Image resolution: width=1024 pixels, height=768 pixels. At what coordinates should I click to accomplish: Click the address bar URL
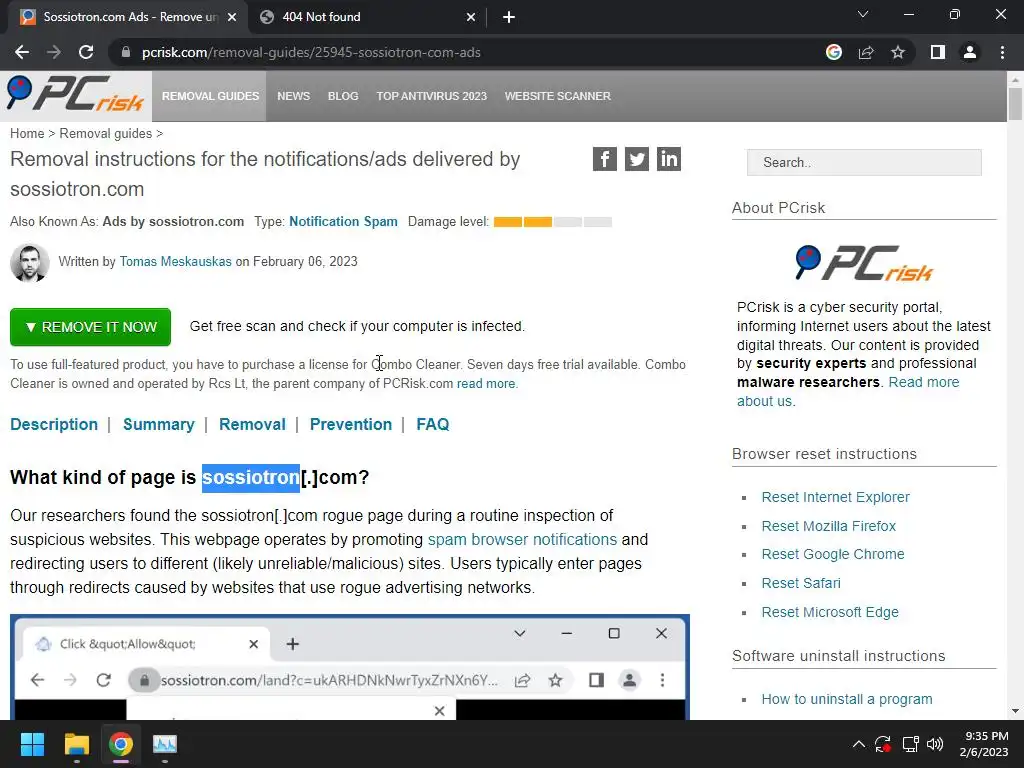(311, 52)
